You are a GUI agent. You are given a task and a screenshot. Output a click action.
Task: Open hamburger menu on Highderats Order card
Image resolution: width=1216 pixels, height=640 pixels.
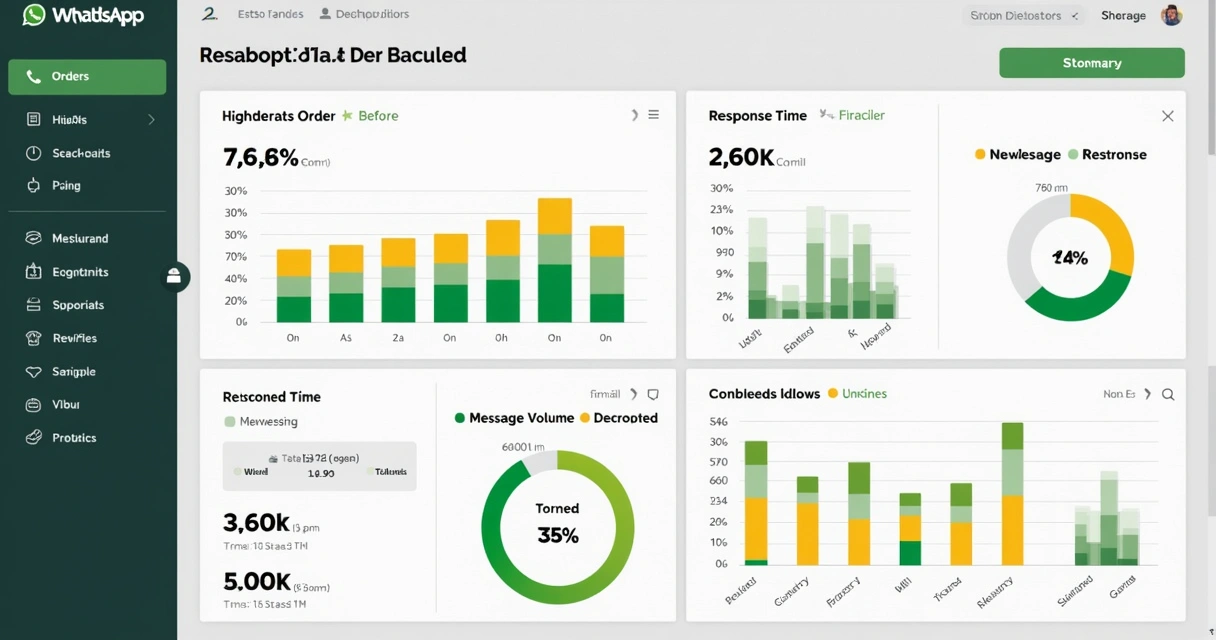pyautogui.click(x=653, y=115)
